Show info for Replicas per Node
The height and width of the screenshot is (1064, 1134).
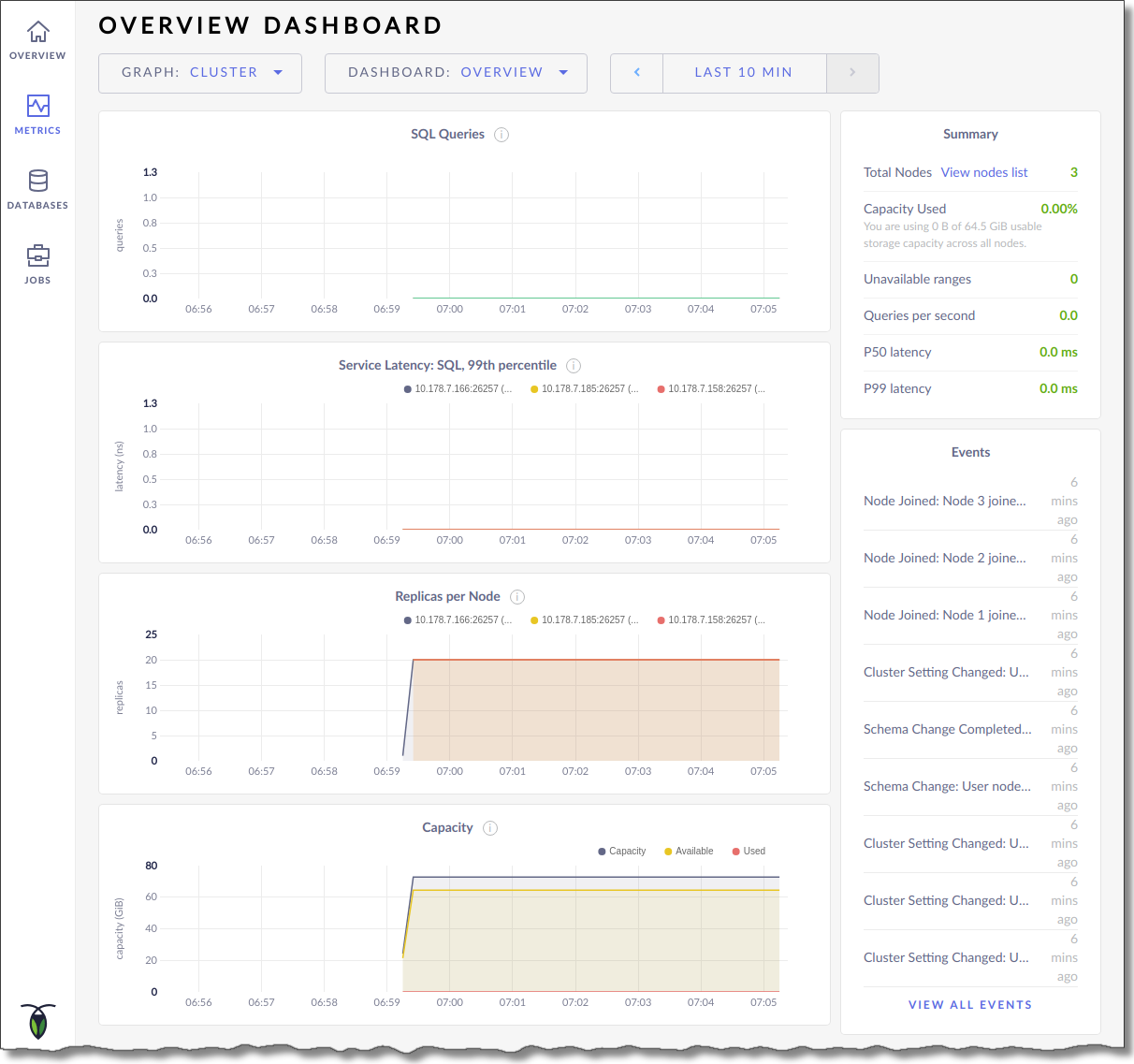coord(517,597)
